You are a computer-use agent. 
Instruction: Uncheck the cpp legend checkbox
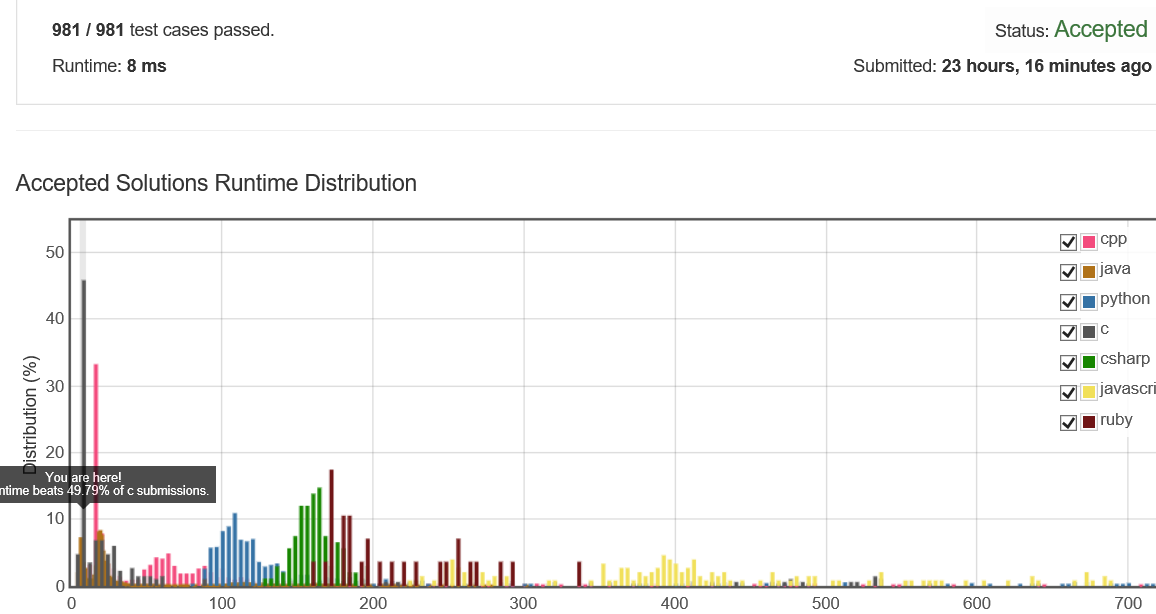(1068, 242)
